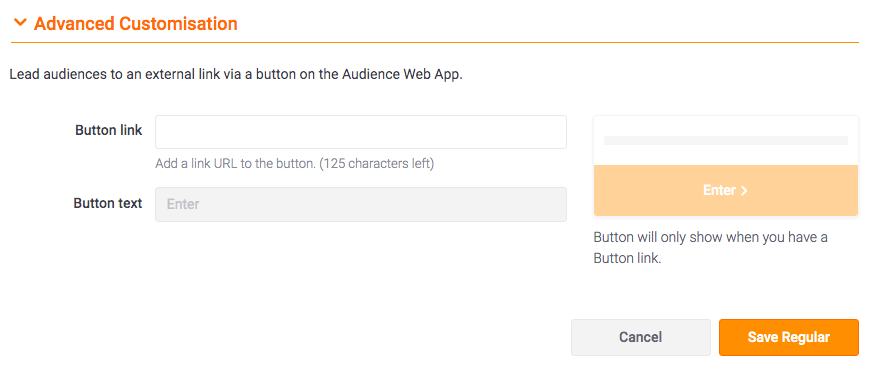Screen dimensions: 896x379
Task: Click 'Button link.' at end of note
Action: pos(627,258)
